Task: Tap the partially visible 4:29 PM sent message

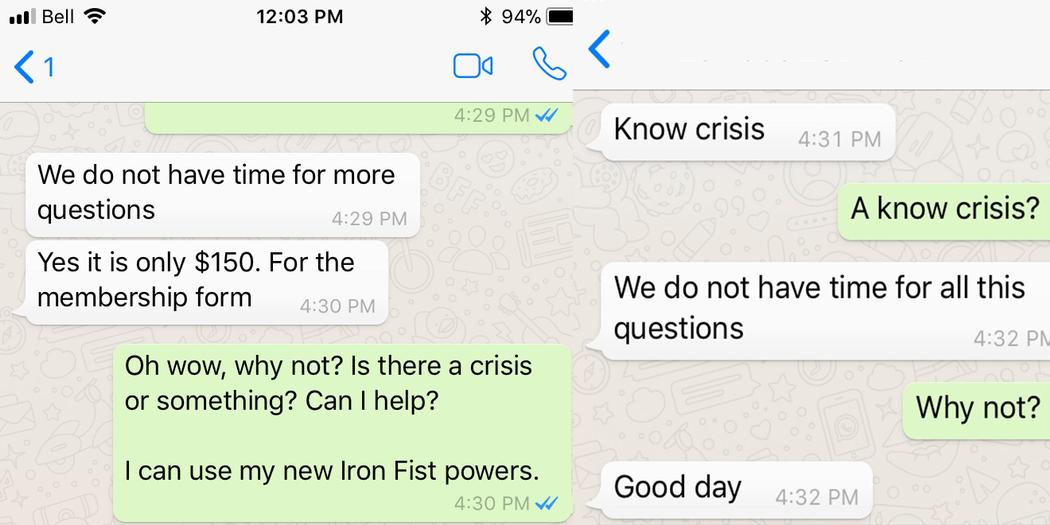Action: pos(358,118)
